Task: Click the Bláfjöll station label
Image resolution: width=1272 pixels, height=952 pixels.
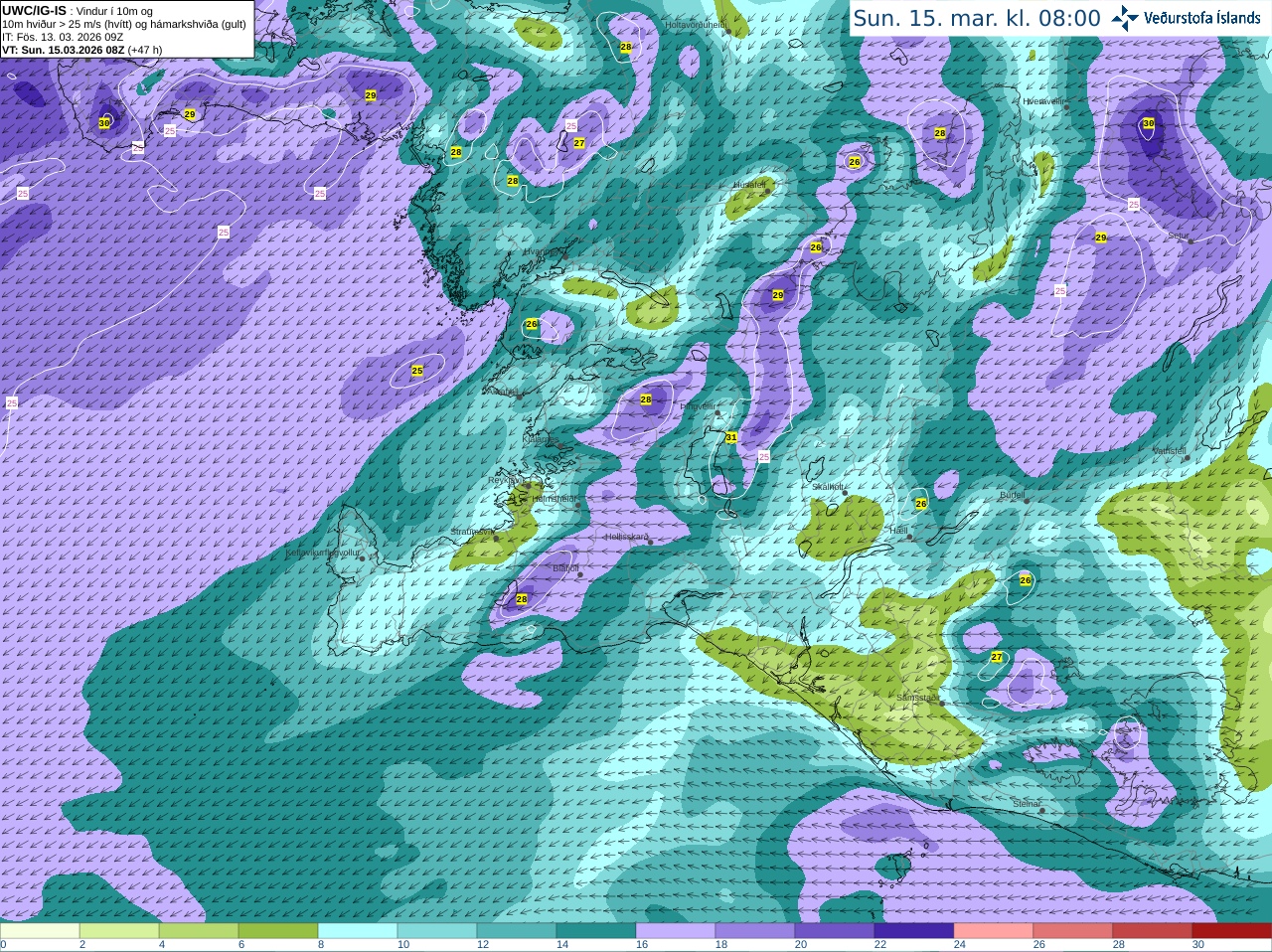Action: [x=565, y=568]
